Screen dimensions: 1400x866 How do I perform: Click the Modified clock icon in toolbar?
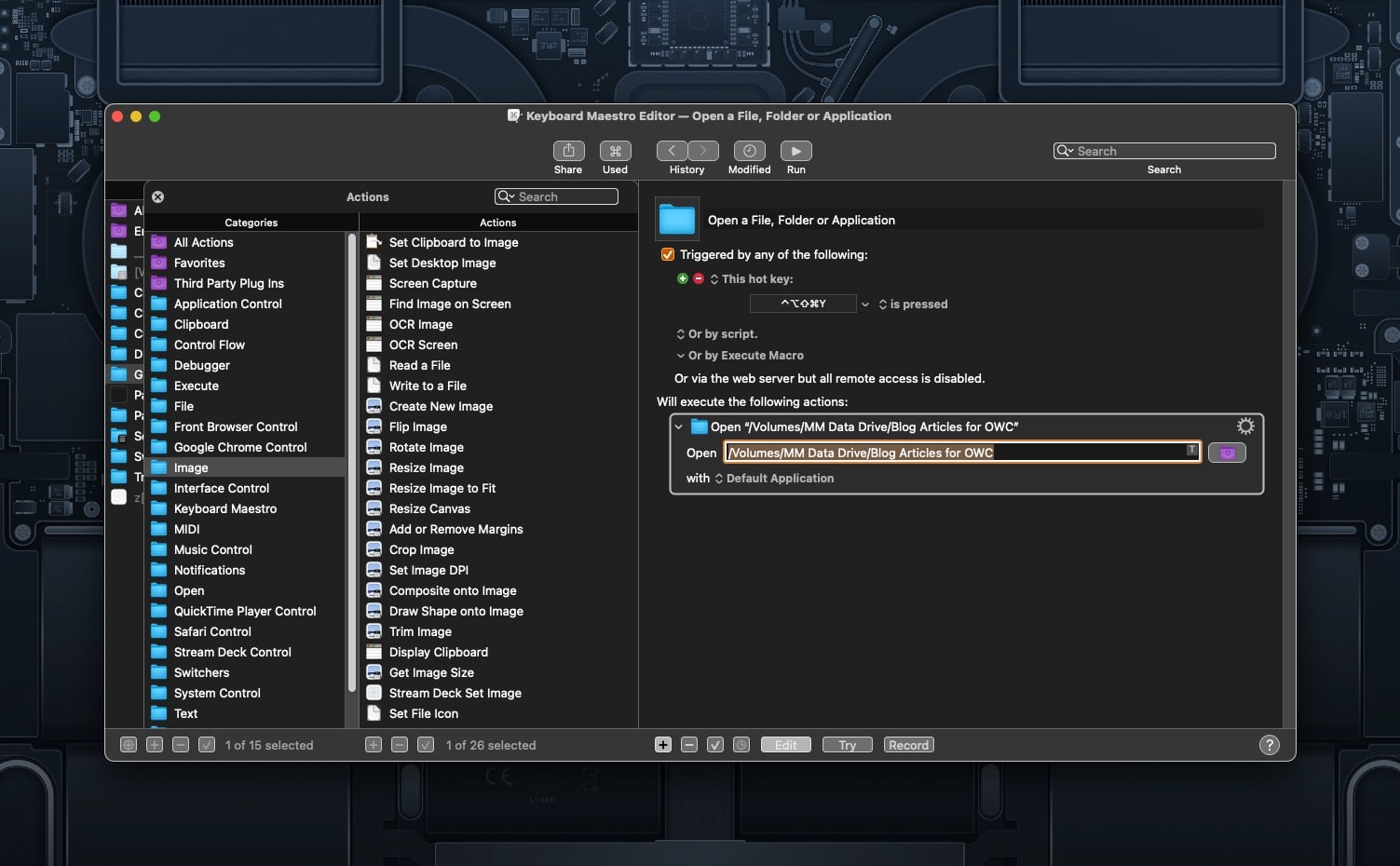tap(749, 151)
